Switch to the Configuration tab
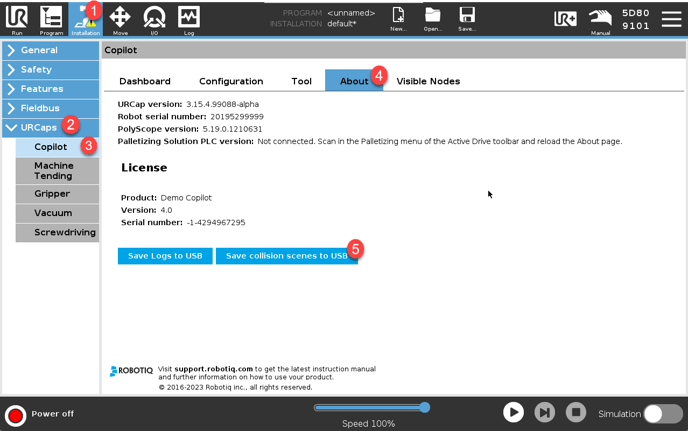688x431 pixels. click(x=231, y=81)
